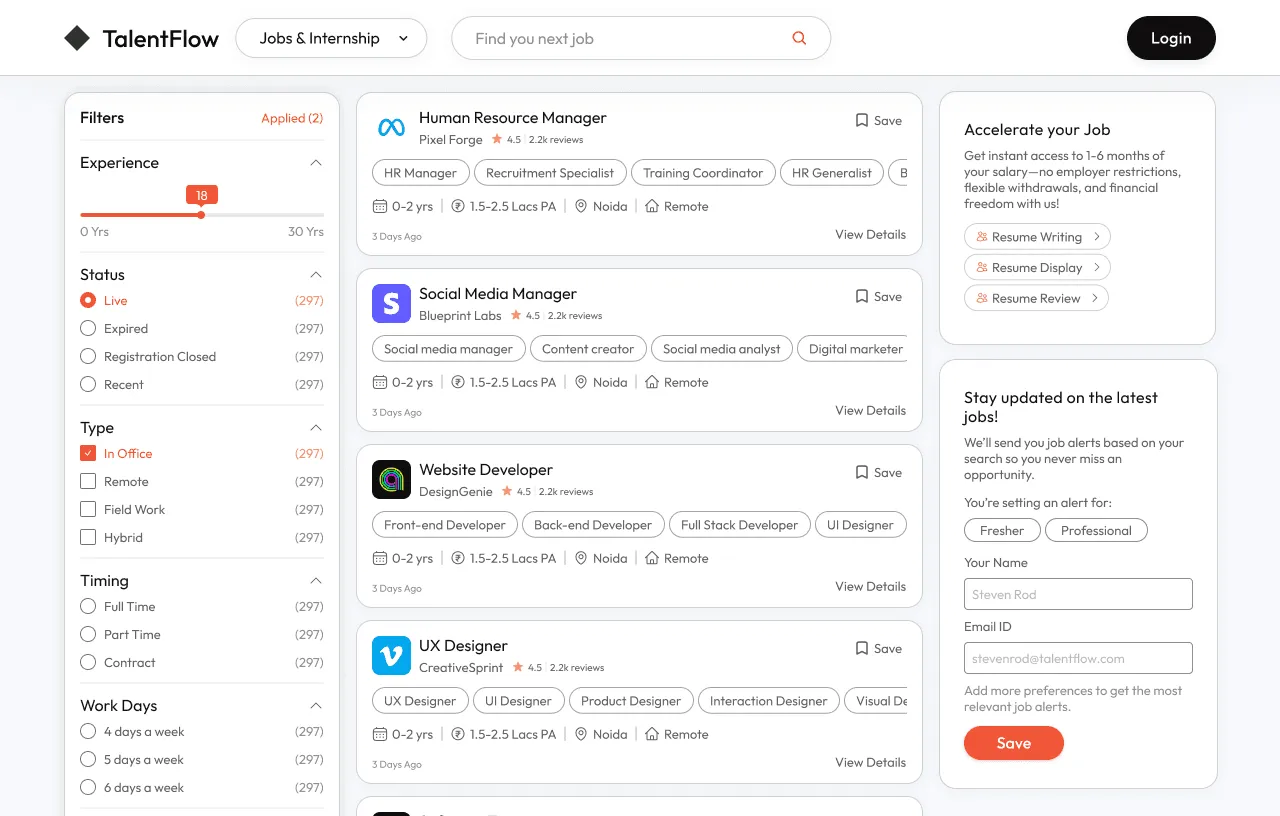Click the Your Name input field
The width and height of the screenshot is (1280, 816).
tap(1077, 593)
